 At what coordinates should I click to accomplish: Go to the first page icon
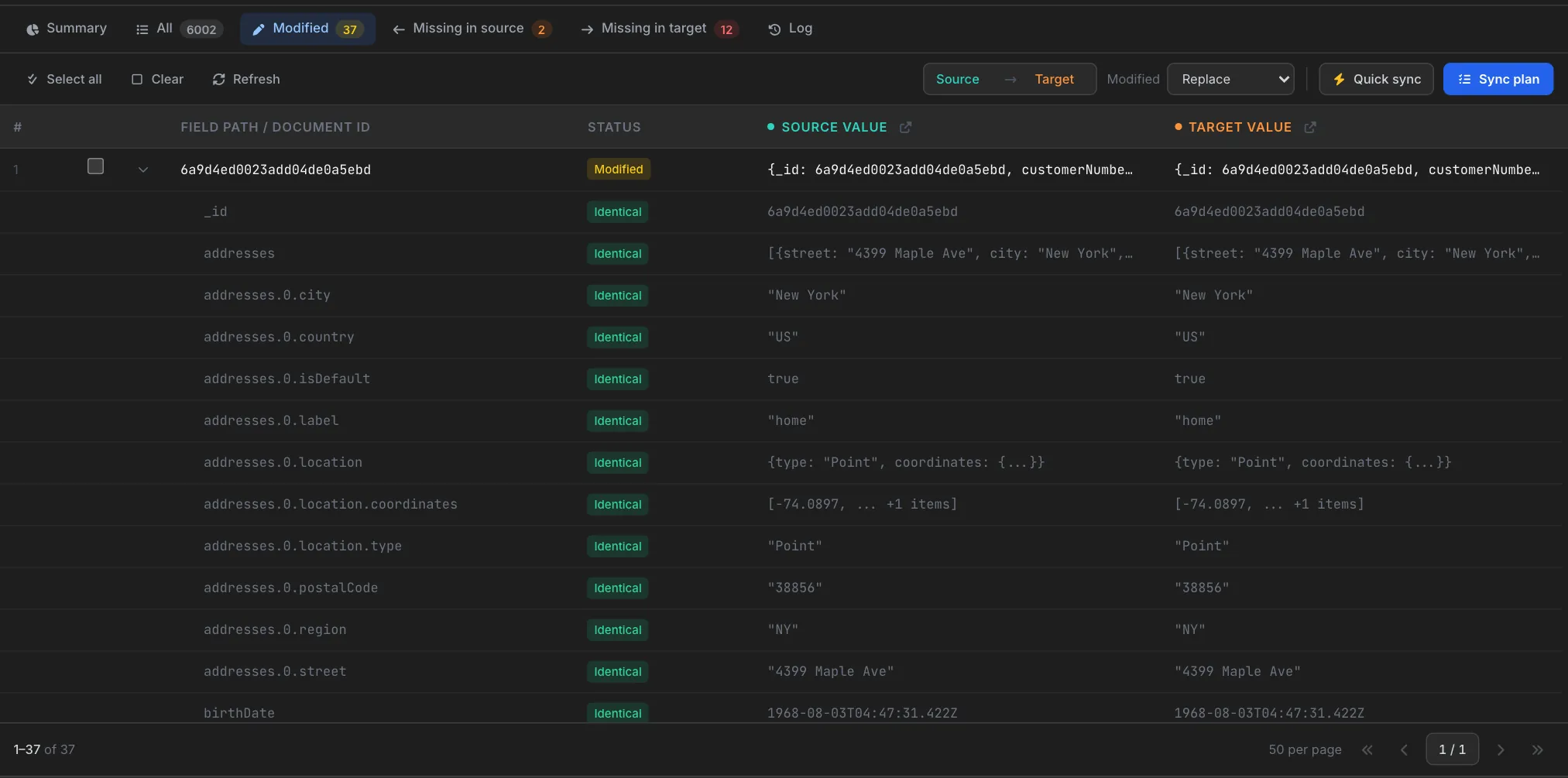1367,749
